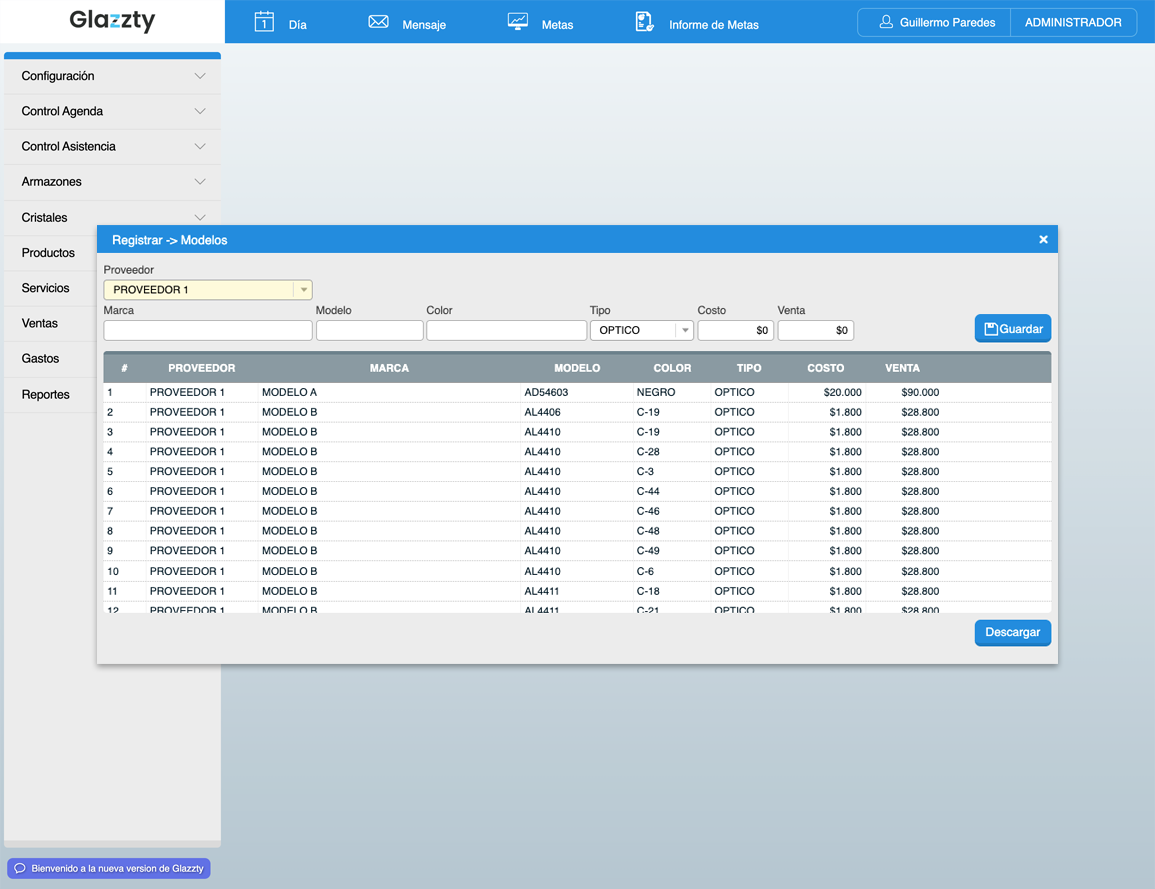Click the Glazzty logo

click(111, 21)
